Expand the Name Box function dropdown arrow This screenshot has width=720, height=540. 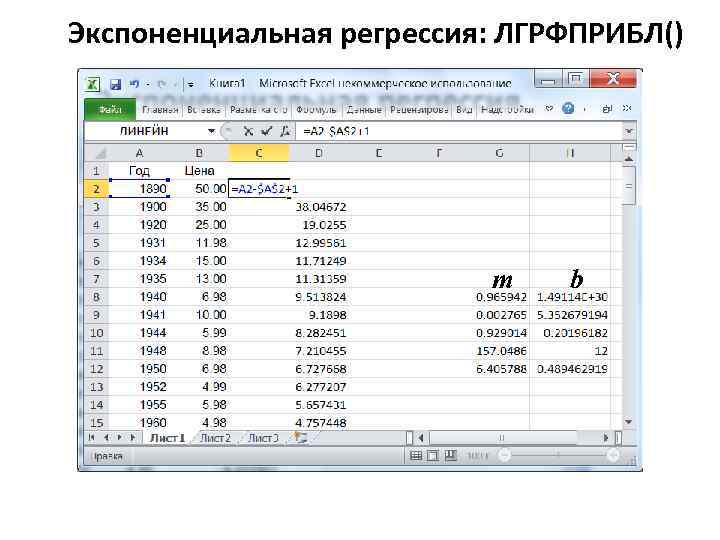211,131
